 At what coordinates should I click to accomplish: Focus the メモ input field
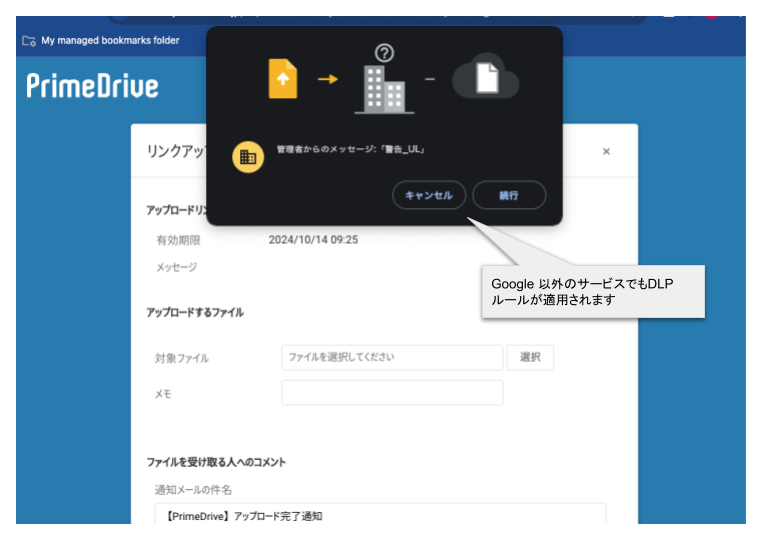pos(392,393)
